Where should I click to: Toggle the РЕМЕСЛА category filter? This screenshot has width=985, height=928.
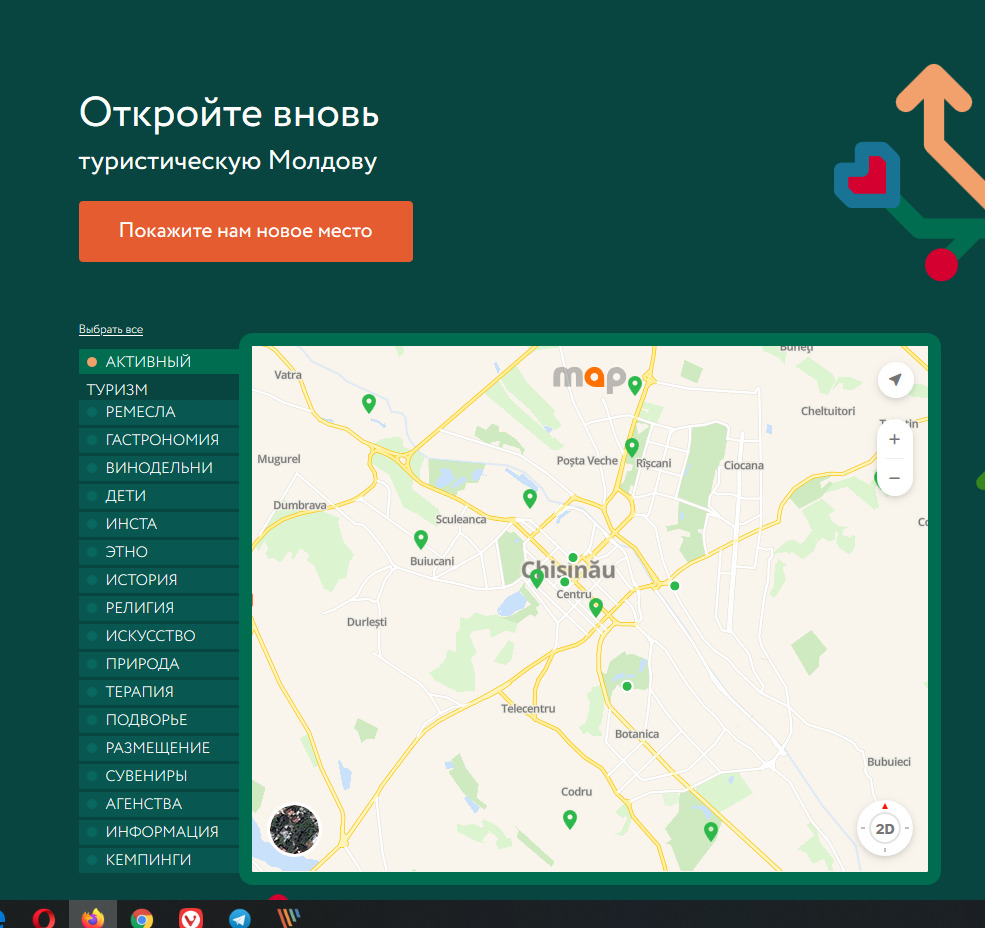(159, 412)
